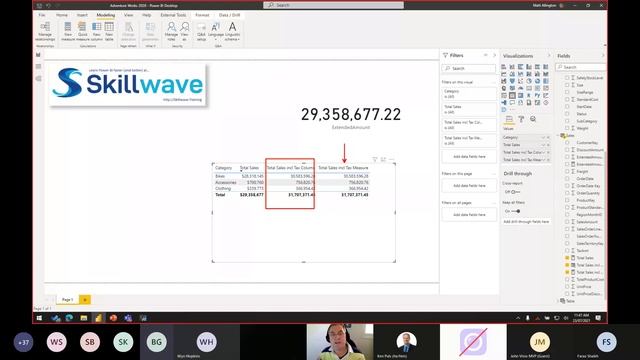Switch to the External Tools tab
640x360 pixels.
click(x=173, y=15)
